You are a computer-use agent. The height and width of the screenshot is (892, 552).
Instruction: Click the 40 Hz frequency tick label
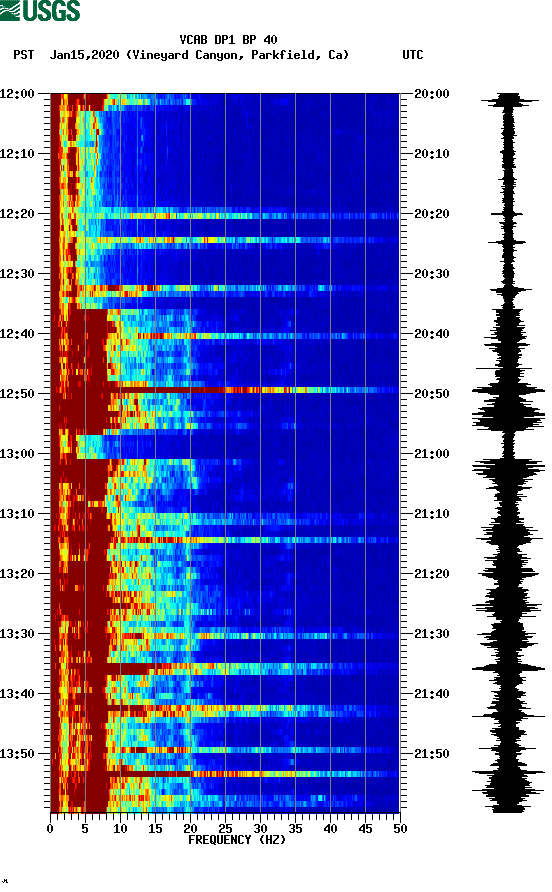point(330,829)
